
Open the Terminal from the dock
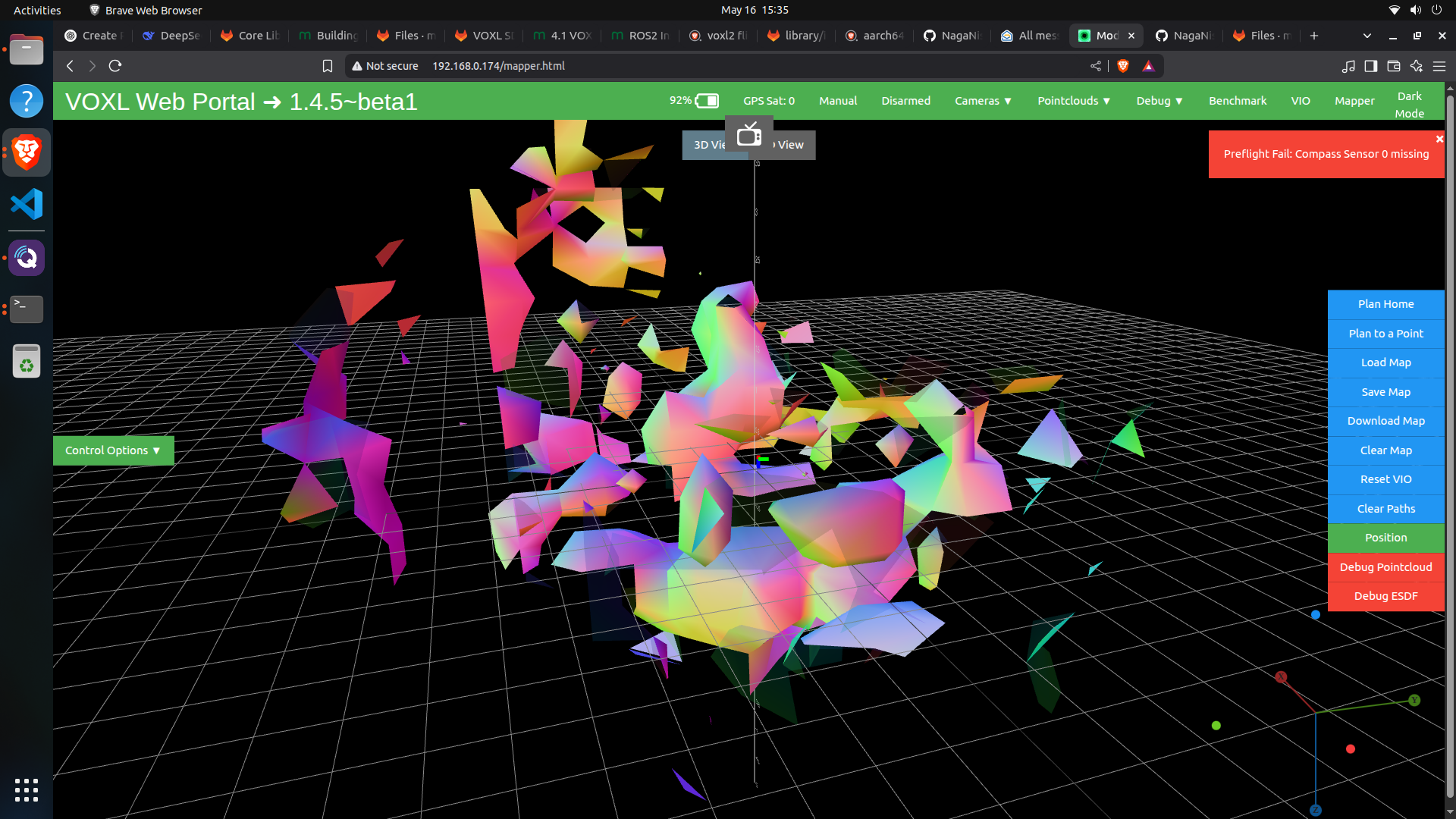point(27,309)
